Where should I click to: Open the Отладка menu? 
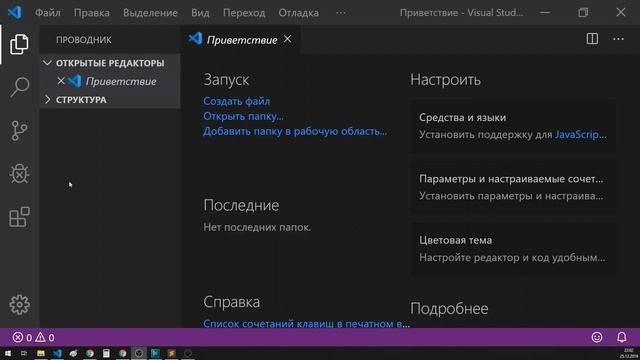tap(298, 13)
